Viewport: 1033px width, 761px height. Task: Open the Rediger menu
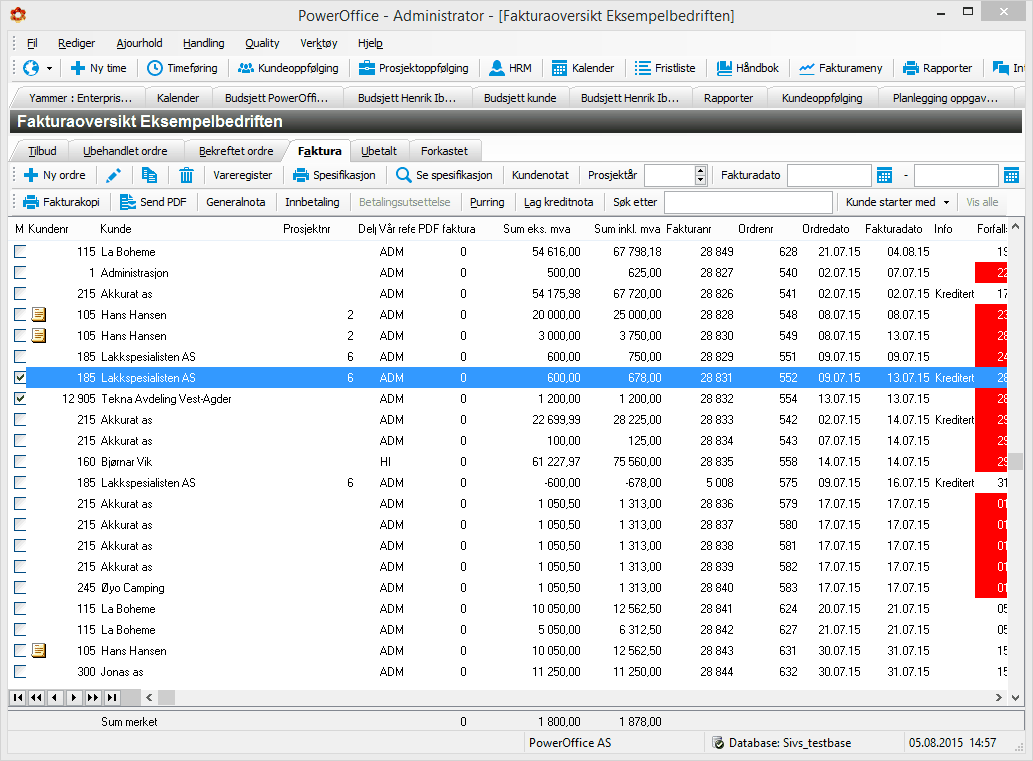coord(76,43)
